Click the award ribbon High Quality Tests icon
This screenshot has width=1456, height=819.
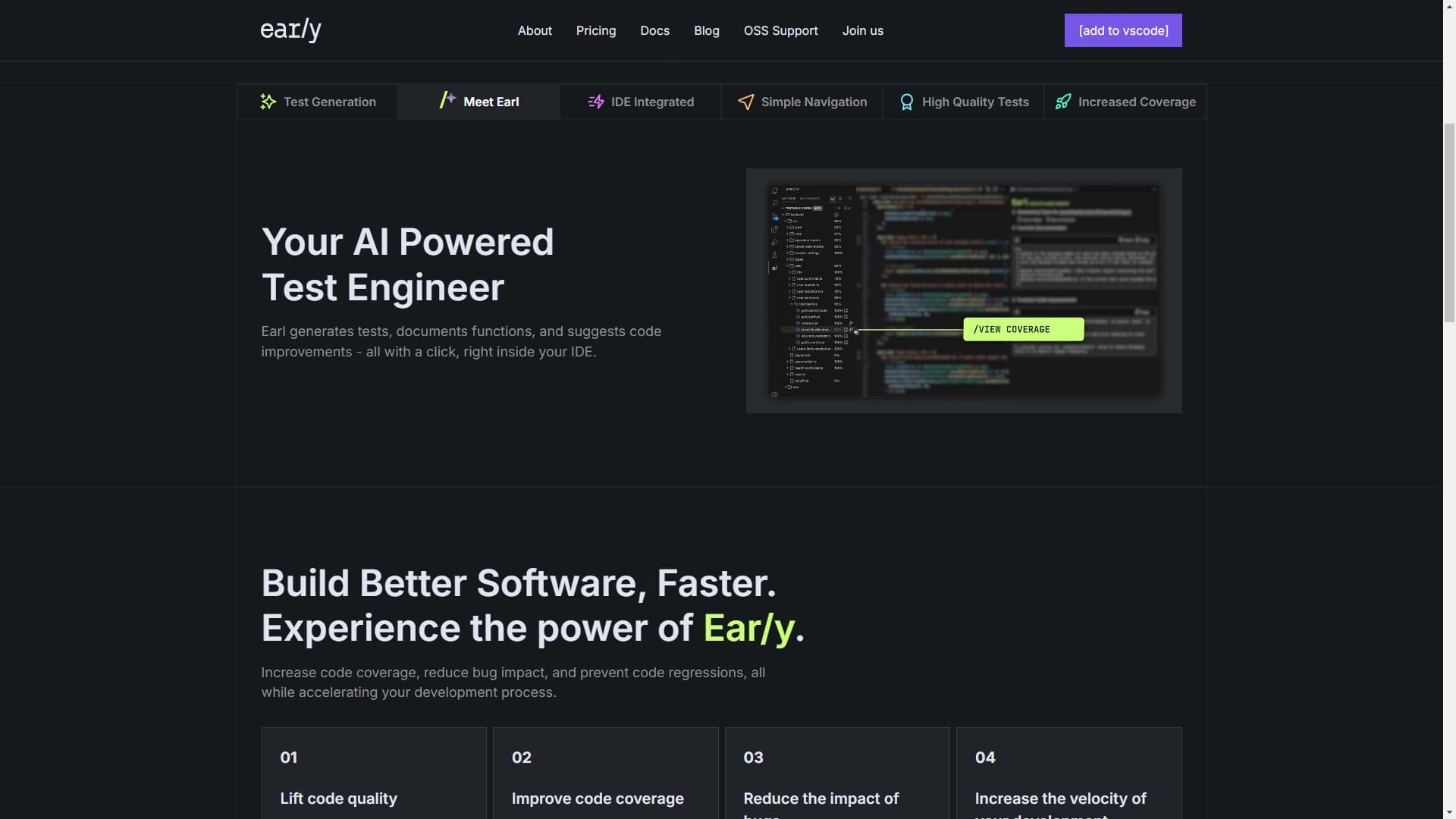(906, 102)
